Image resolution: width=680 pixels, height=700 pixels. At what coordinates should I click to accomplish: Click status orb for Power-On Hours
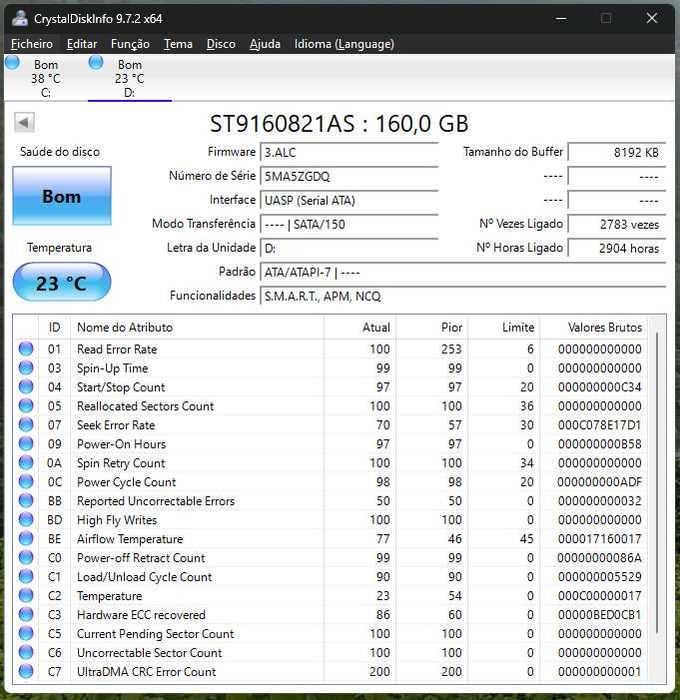pyautogui.click(x=26, y=443)
